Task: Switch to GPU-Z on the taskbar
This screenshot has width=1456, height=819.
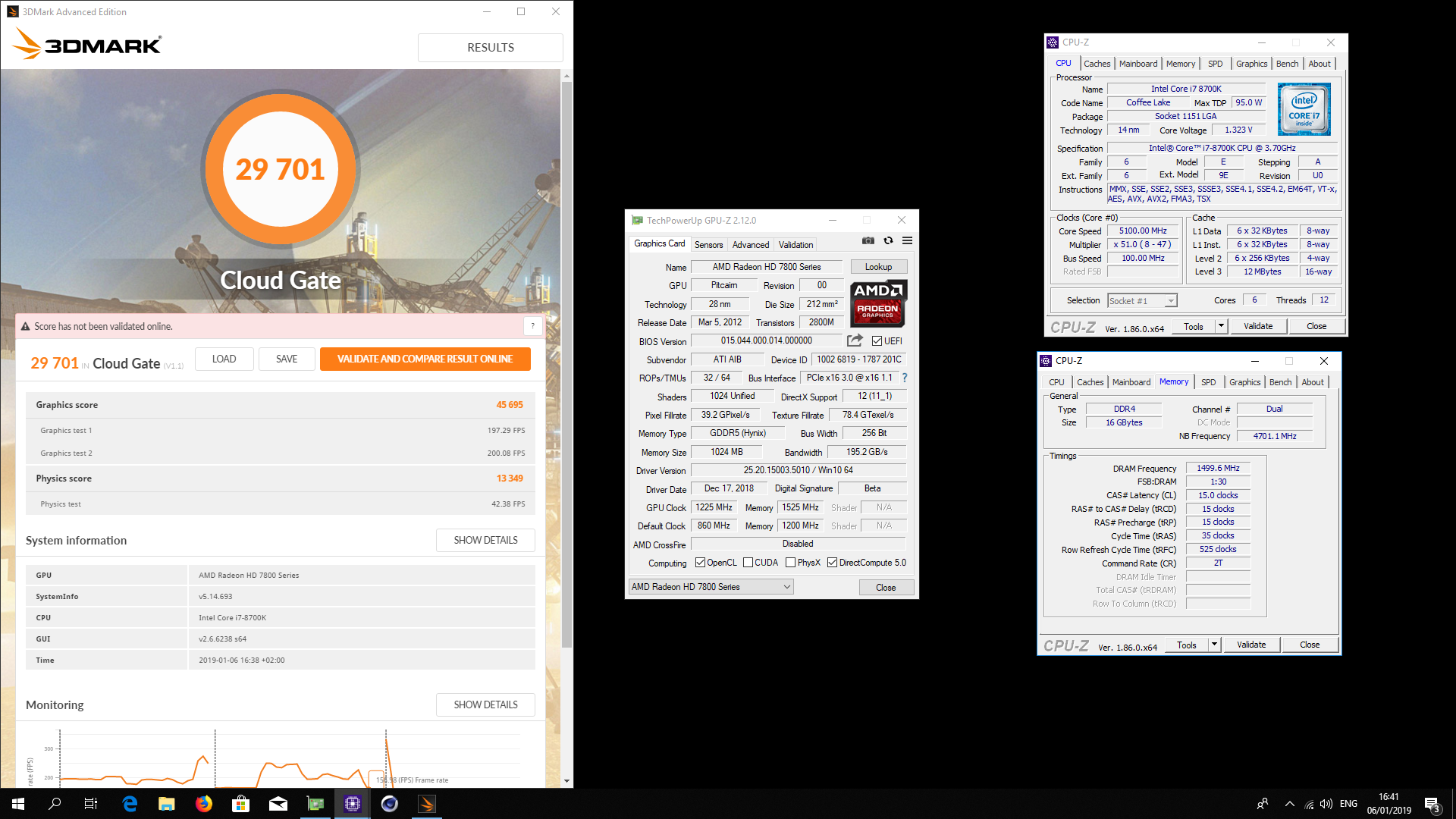Action: pyautogui.click(x=315, y=804)
